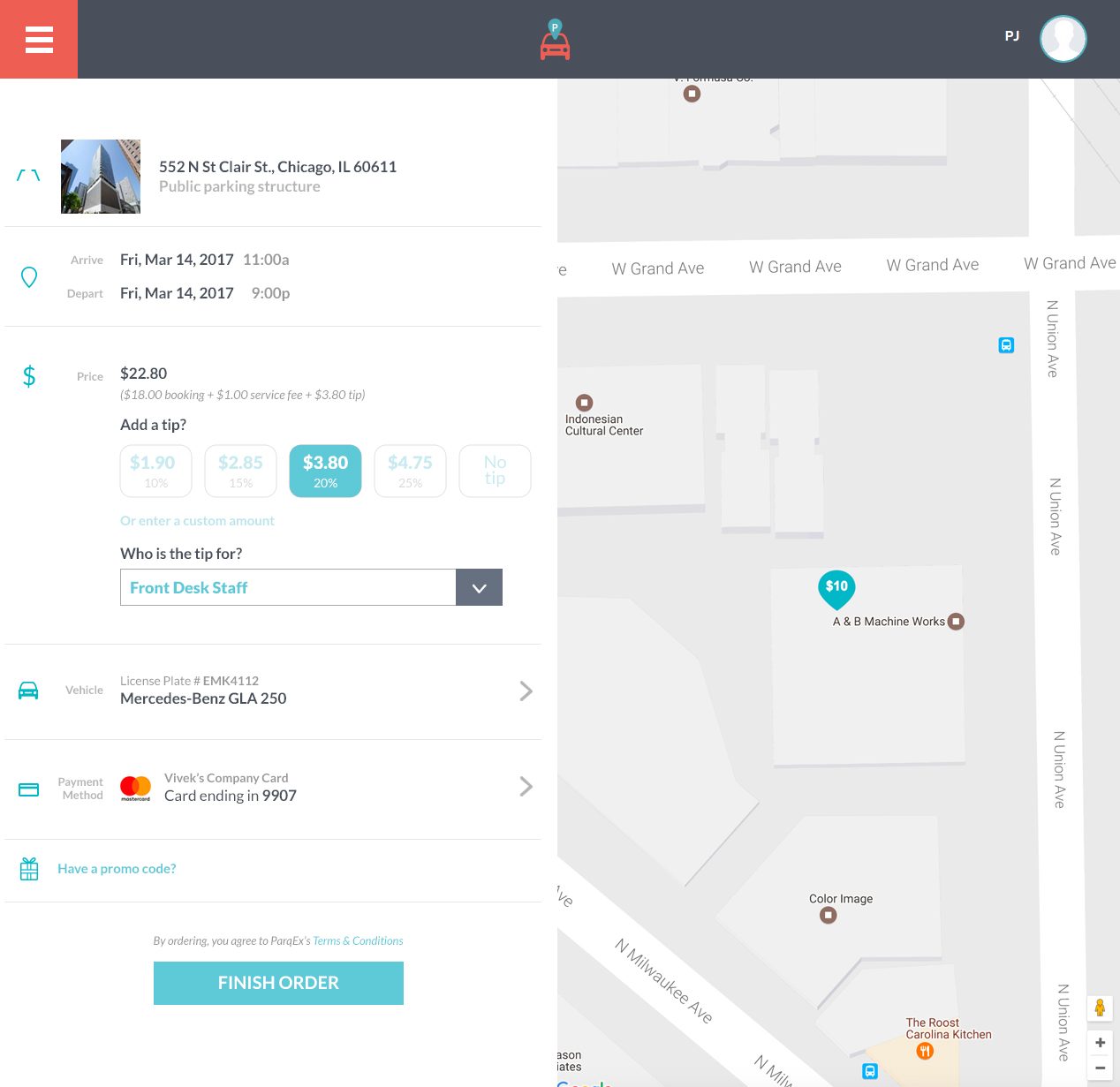This screenshot has height=1087, width=1120.
Task: Click the Finish Order button
Action: 278,983
